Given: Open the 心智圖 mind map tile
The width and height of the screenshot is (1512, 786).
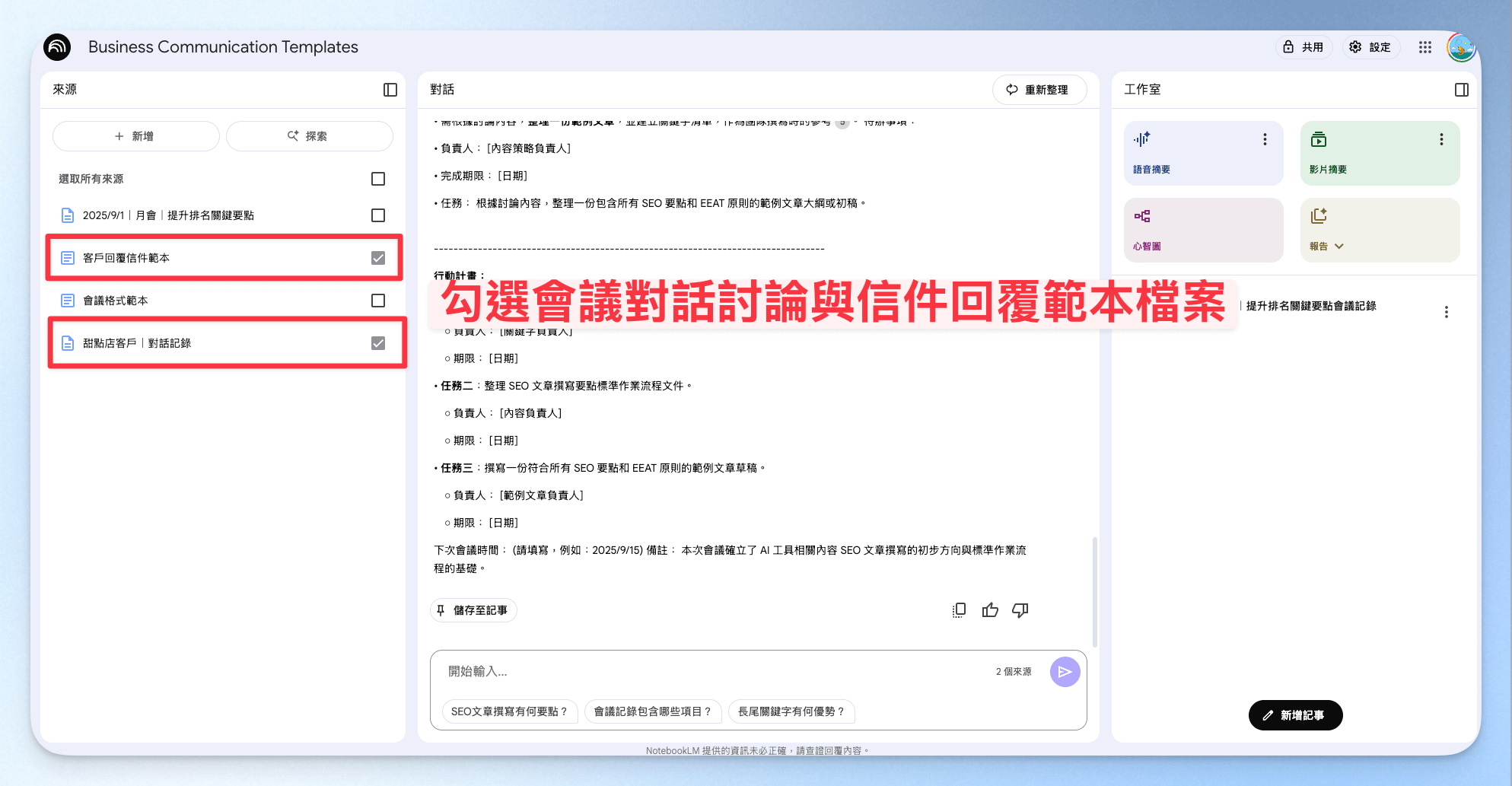Looking at the screenshot, I should [x=1204, y=230].
